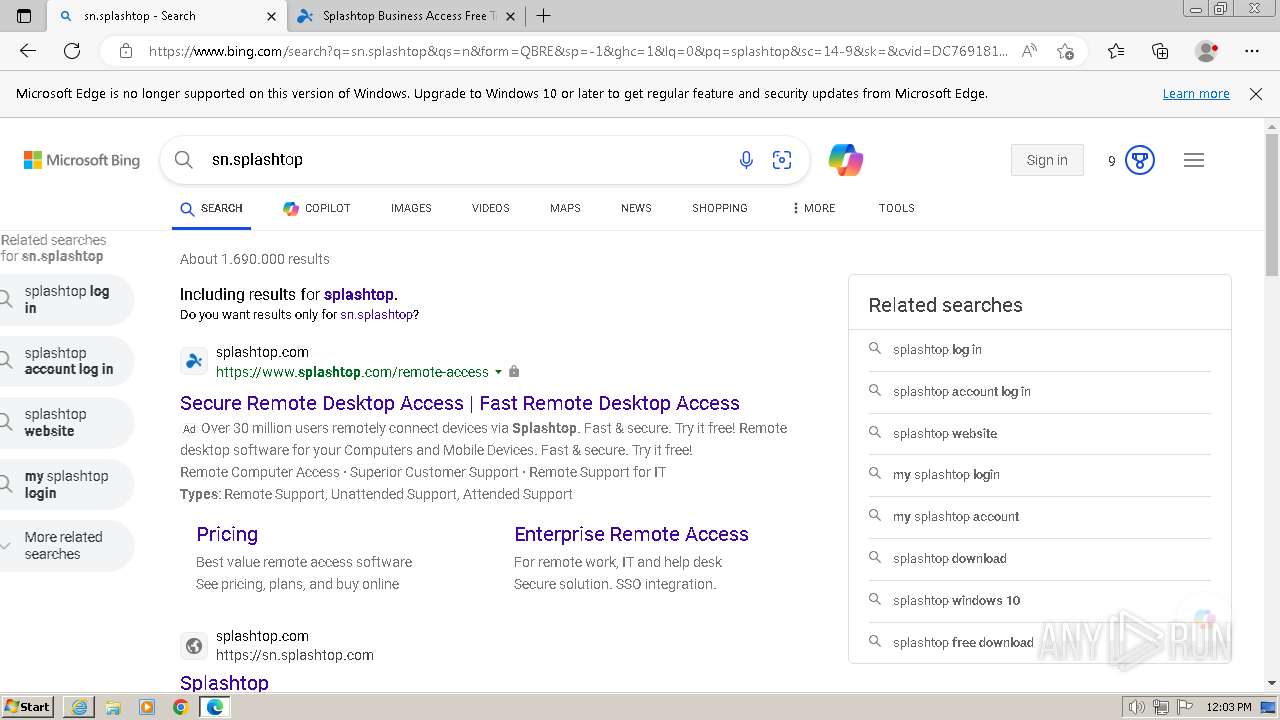Screen dimensions: 1280x720
Task: Open Secure Remote Desktop Access ad title
Action: [x=460, y=403]
